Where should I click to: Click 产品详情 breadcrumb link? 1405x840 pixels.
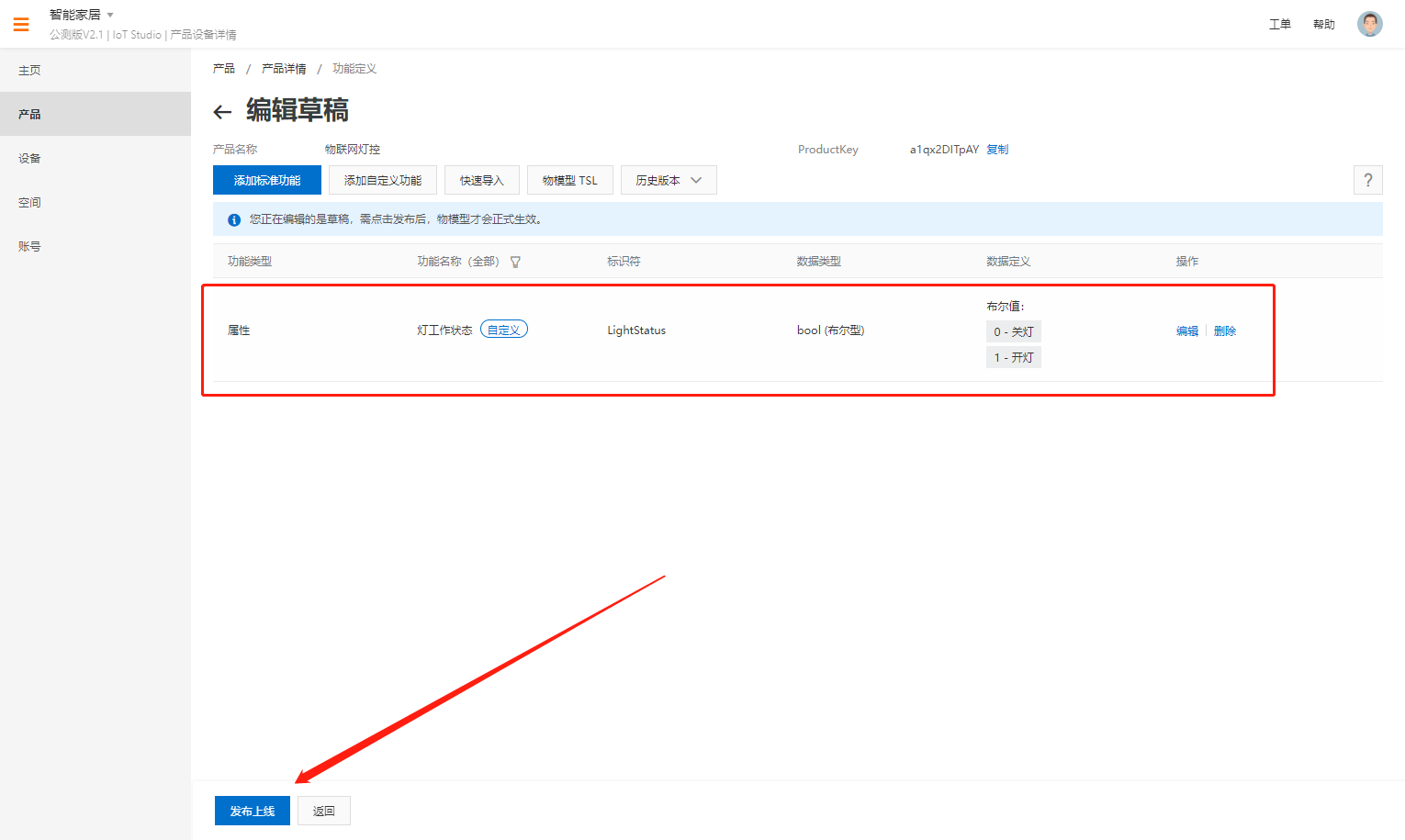click(x=284, y=69)
